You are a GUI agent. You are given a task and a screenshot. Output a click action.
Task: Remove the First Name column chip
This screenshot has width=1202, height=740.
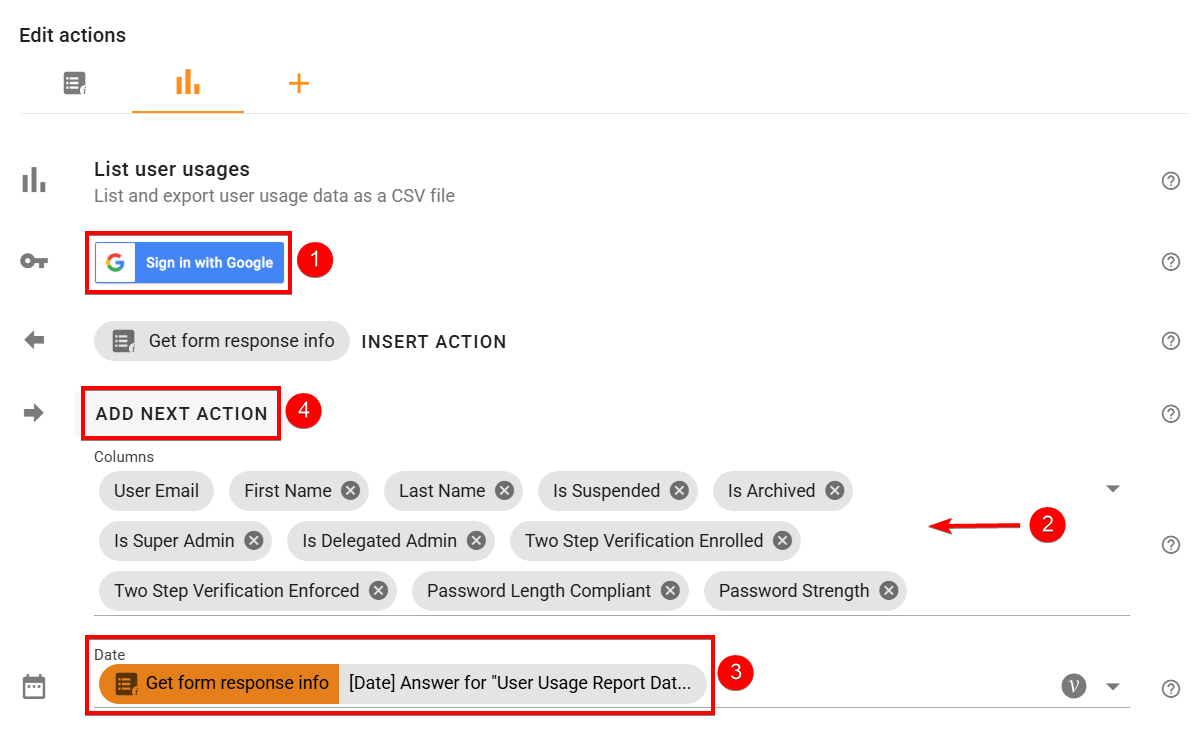[x=349, y=491]
